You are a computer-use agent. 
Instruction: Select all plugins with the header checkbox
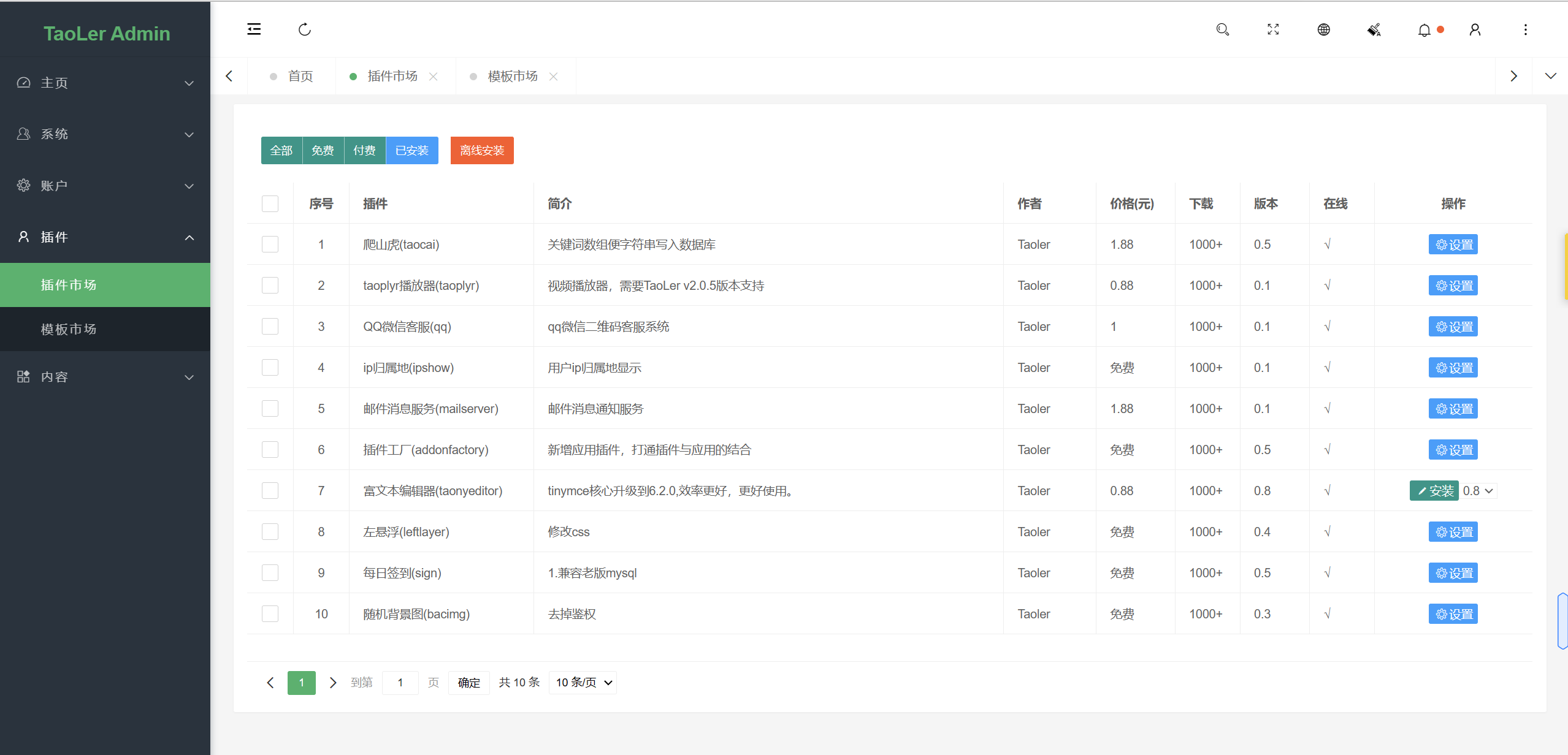pos(270,203)
